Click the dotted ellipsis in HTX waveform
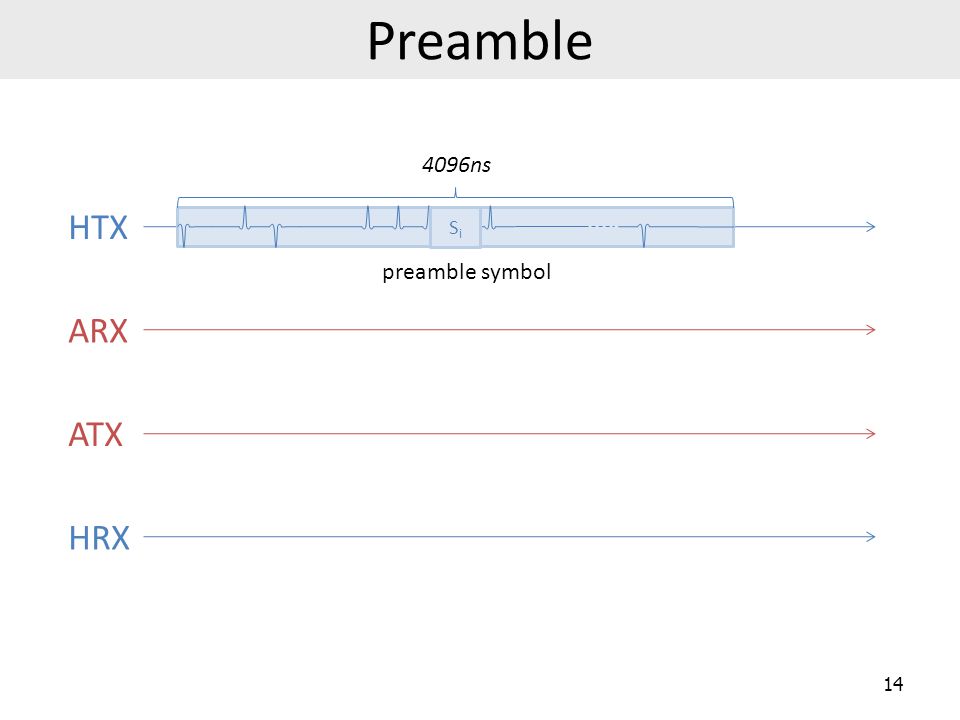Image resolution: width=960 pixels, height=720 pixels. tap(603, 227)
